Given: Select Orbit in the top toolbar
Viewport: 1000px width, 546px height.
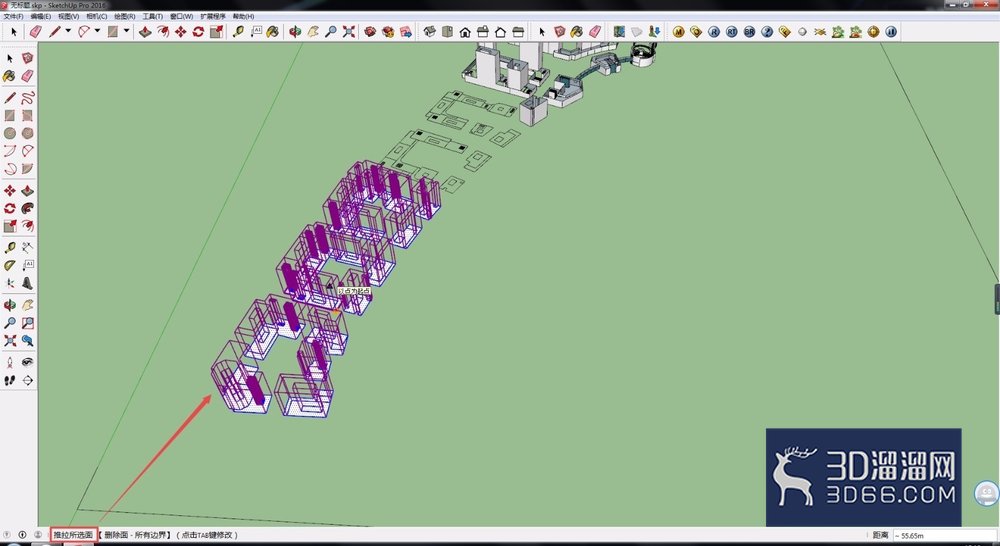Looking at the screenshot, I should (295, 31).
